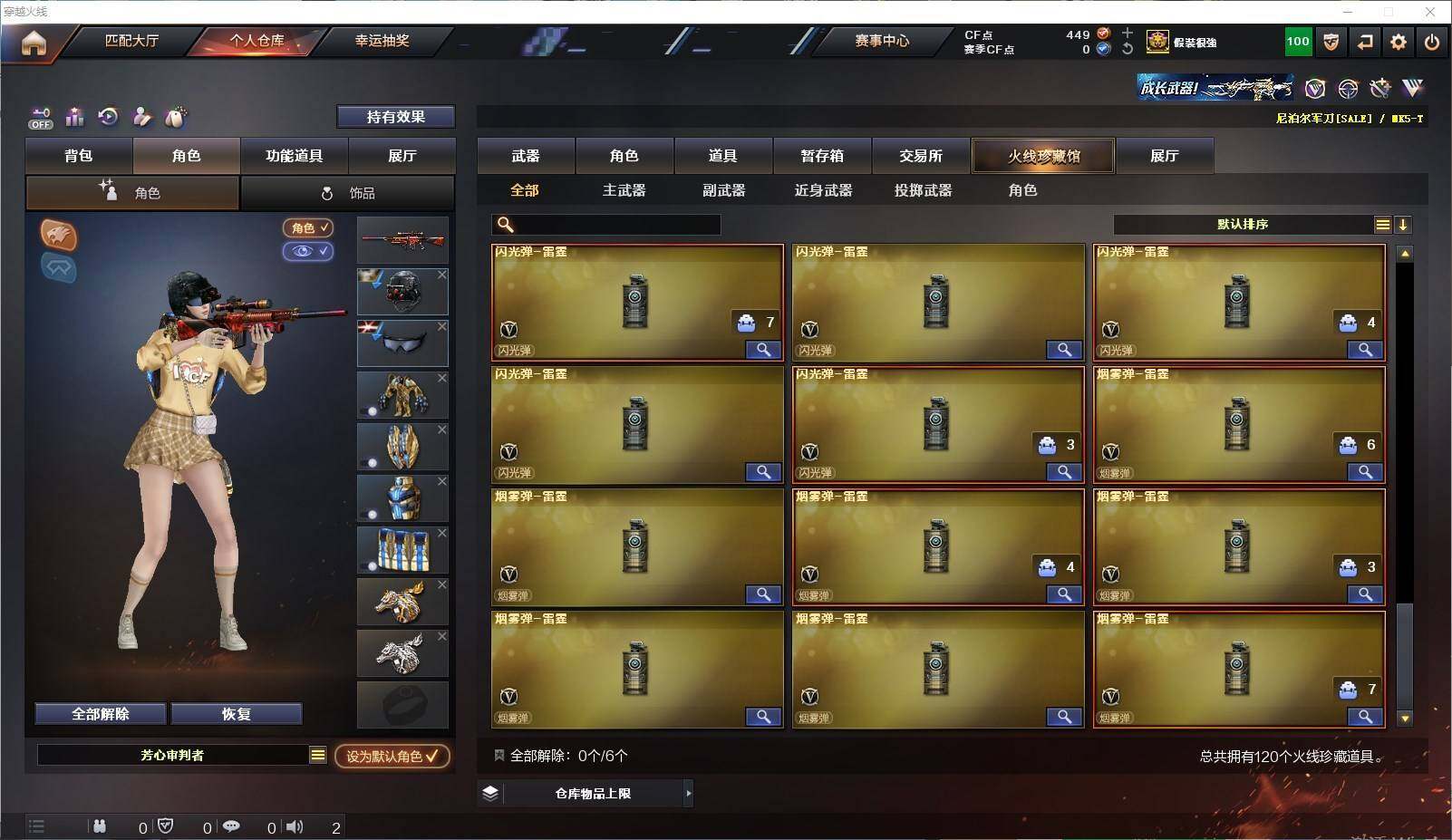Click the item search input field
Image resolution: width=1452 pixels, height=840 pixels.
pos(606,224)
